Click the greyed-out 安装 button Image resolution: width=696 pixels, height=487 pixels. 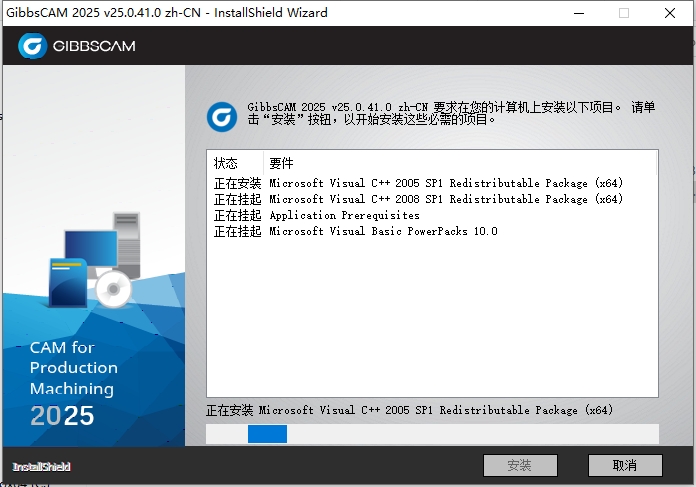[x=520, y=465]
